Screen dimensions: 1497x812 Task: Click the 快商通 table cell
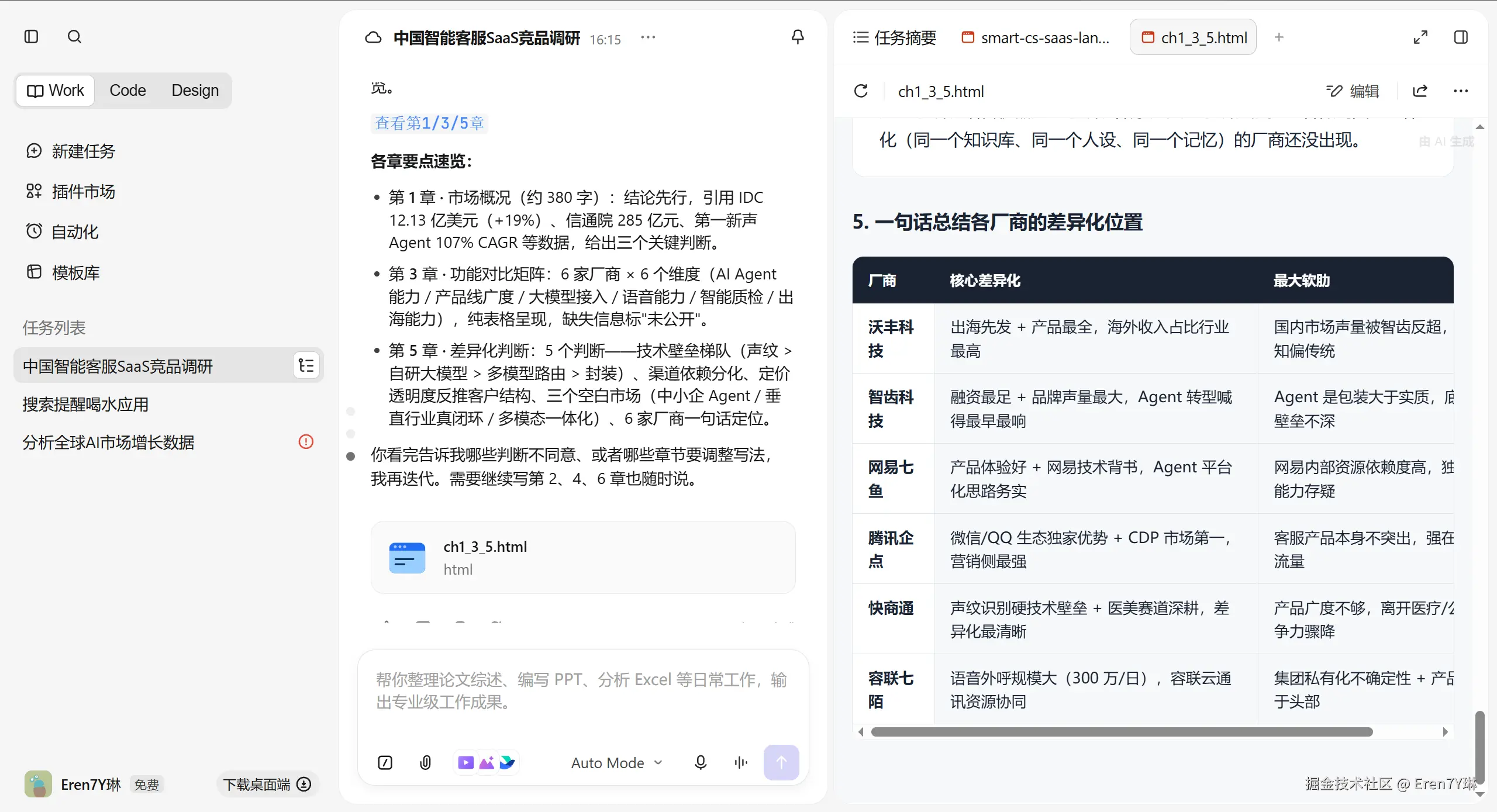(x=894, y=619)
